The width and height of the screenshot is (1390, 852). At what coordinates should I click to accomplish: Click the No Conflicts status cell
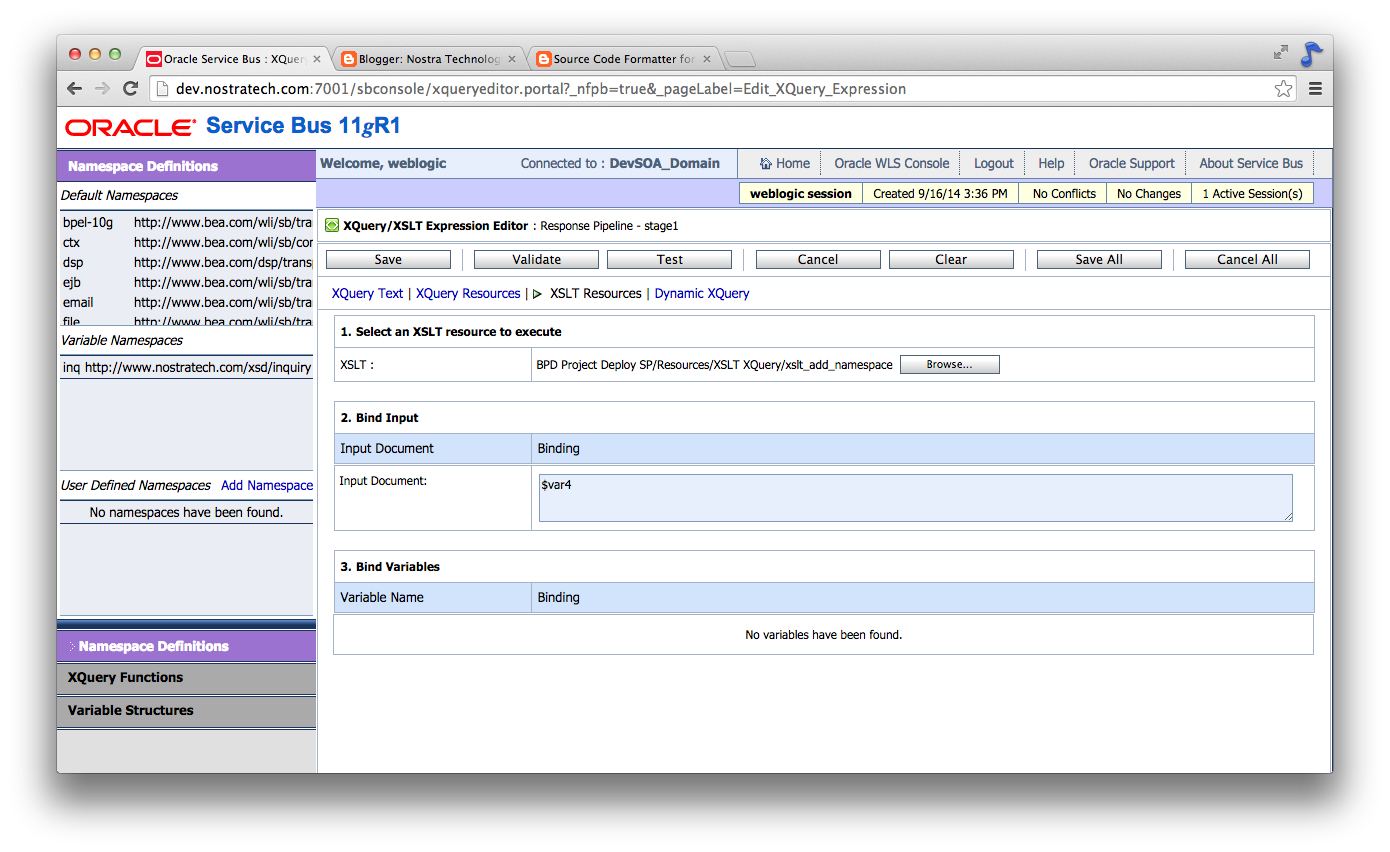[x=1064, y=194]
